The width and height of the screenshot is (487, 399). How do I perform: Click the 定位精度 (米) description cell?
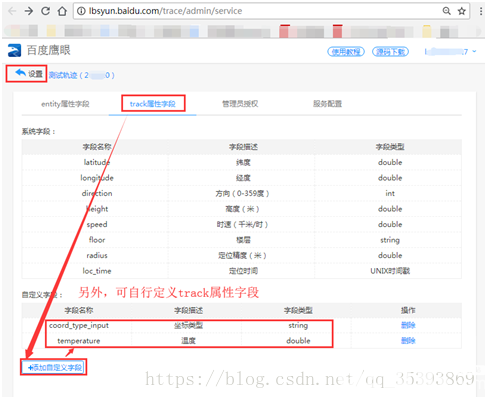(242, 255)
